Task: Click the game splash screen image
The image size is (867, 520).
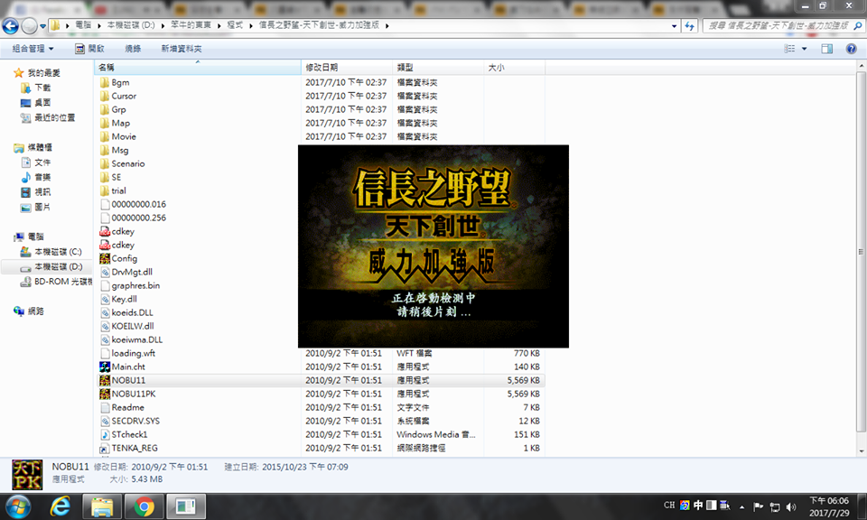Action: click(433, 246)
